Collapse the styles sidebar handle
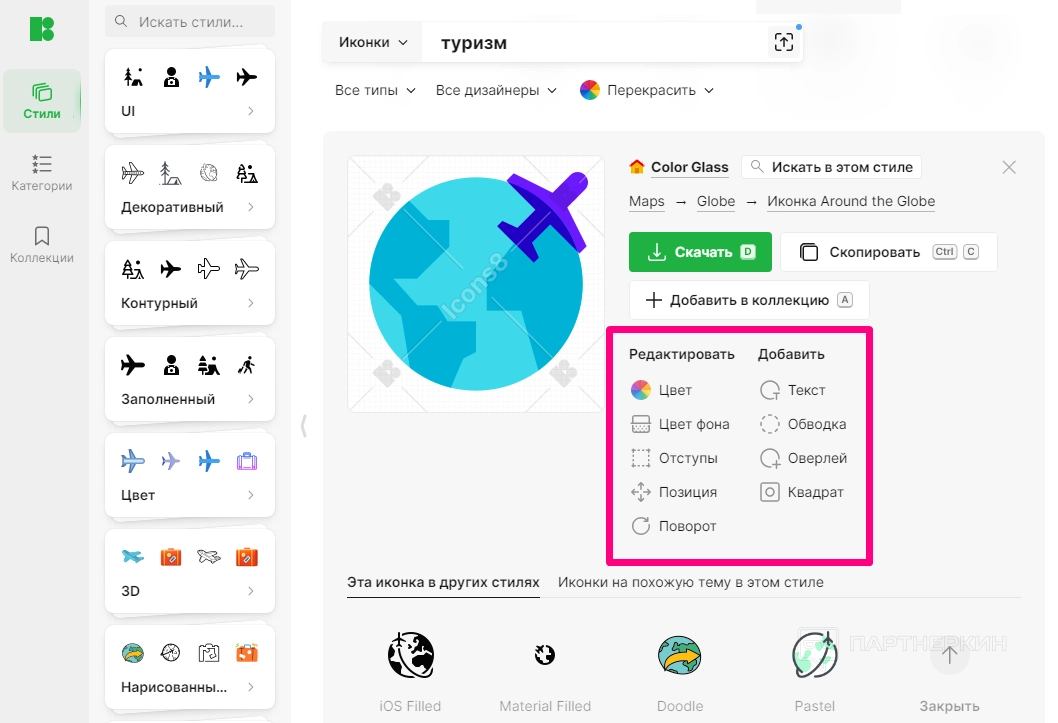Screen dimensions: 1058x723 [x=304, y=426]
